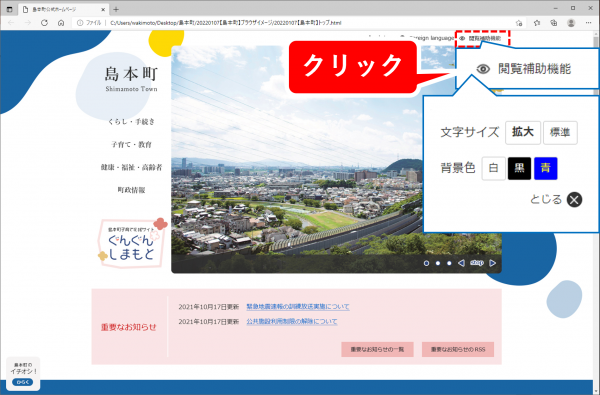This screenshot has width=600, height=395.
Task: Select the blue 青 background color
Action: coord(546,168)
